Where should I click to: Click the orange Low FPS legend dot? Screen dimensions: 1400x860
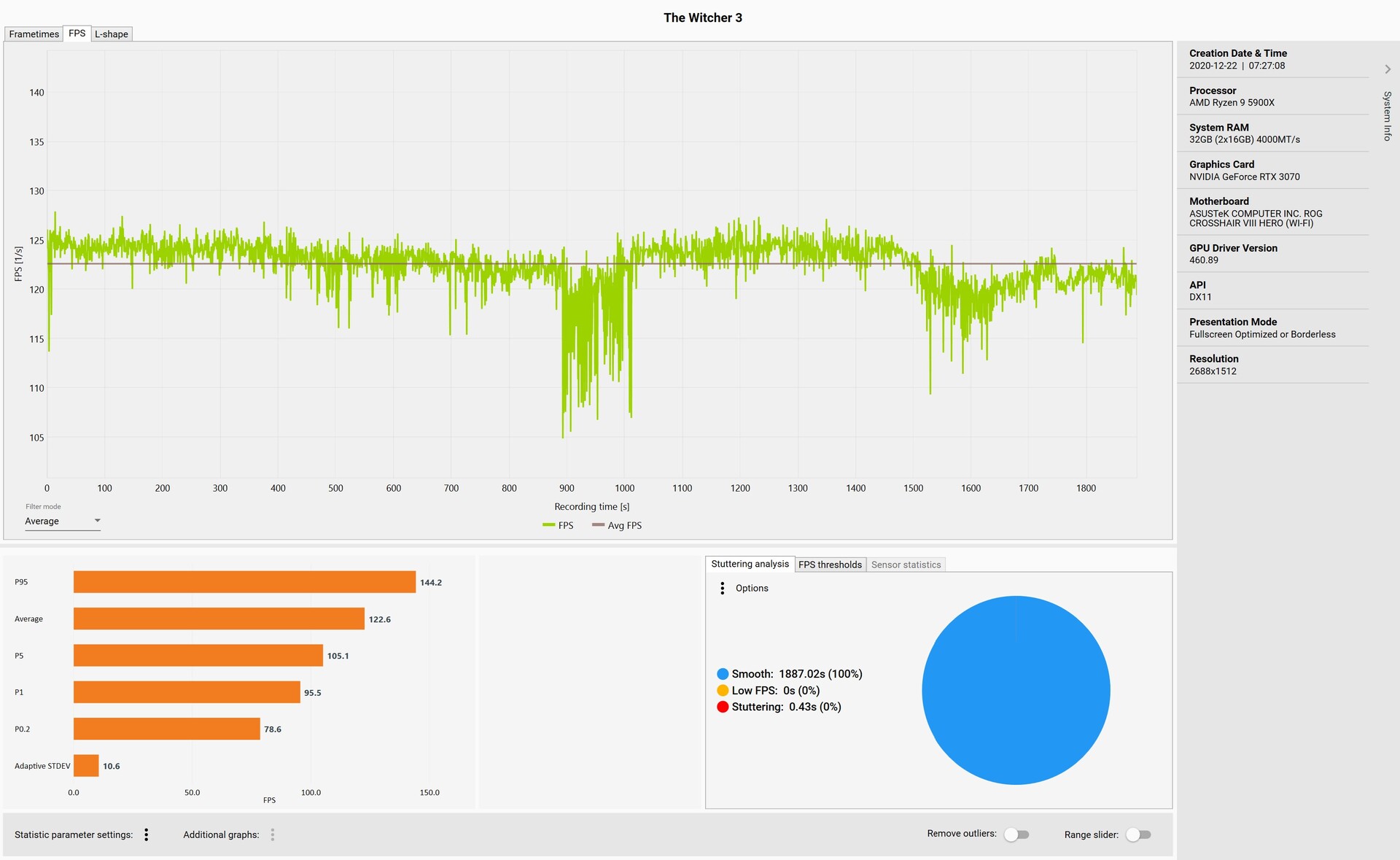pyautogui.click(x=723, y=691)
